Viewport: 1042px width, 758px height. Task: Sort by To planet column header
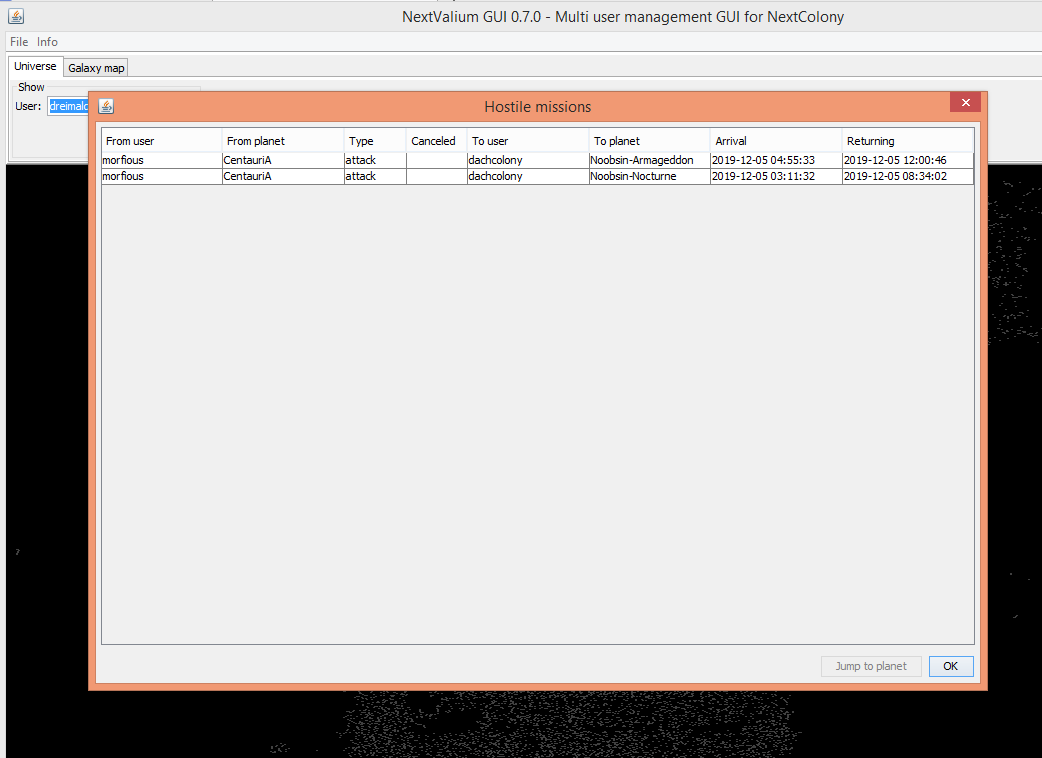tap(649, 141)
